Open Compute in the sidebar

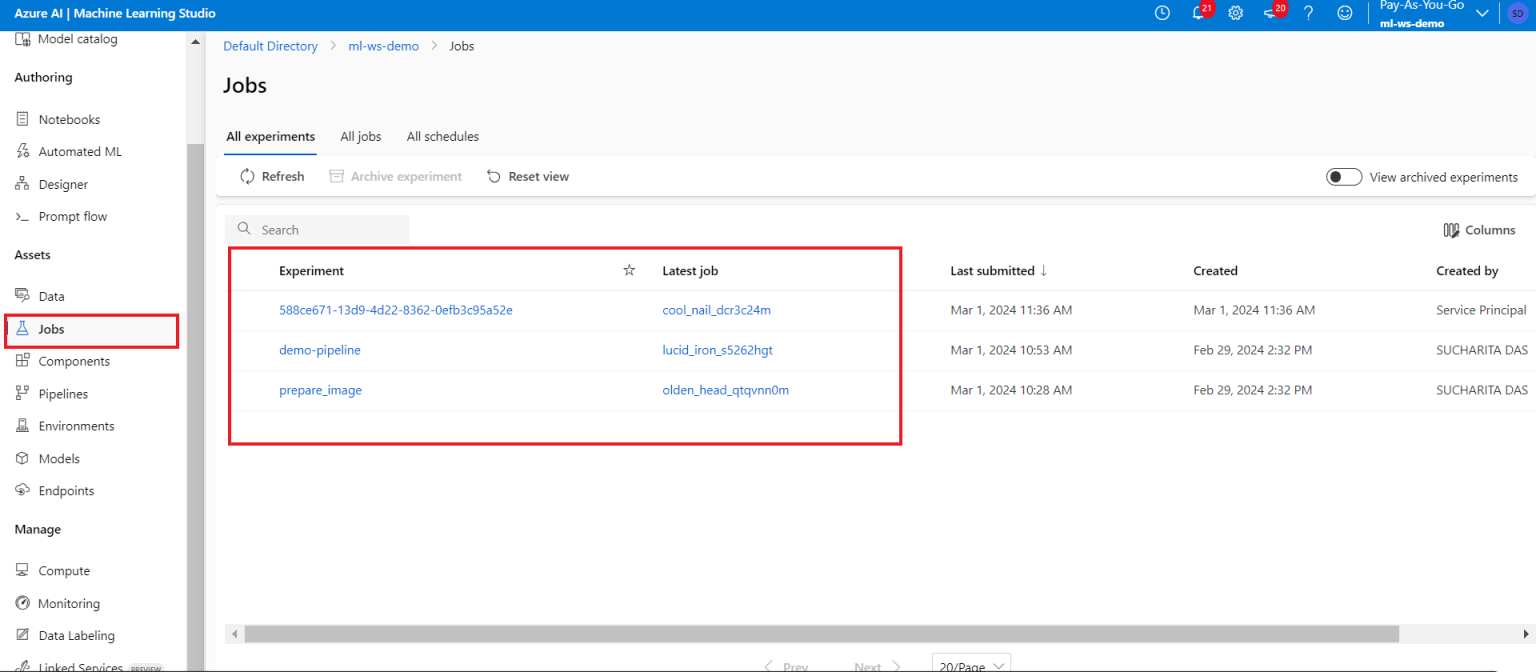pos(64,571)
